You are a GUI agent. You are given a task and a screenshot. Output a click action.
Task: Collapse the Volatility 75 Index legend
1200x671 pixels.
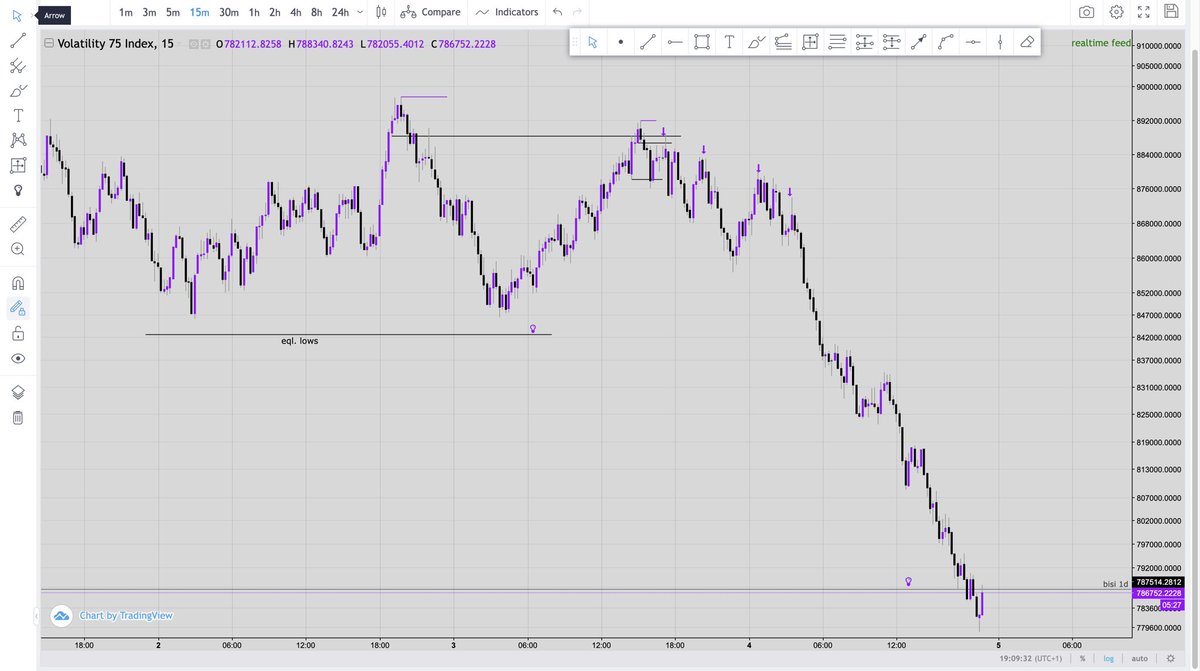pos(48,42)
